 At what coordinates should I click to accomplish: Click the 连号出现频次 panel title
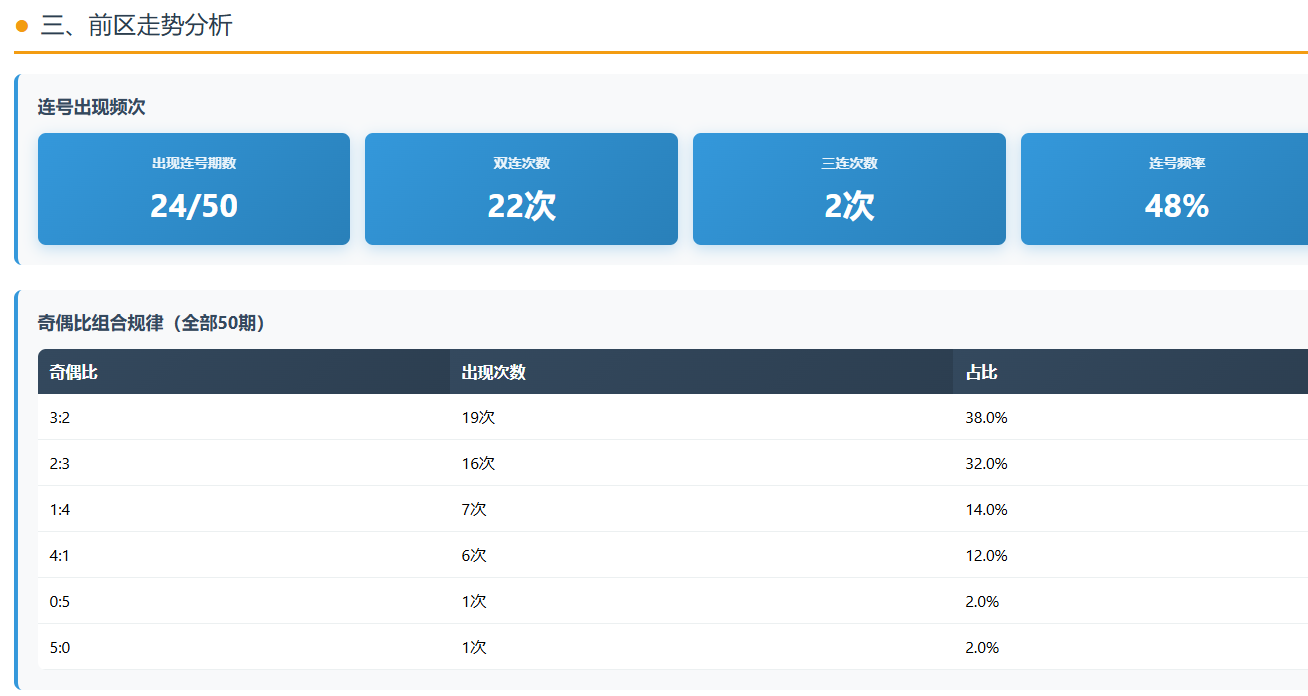91,107
